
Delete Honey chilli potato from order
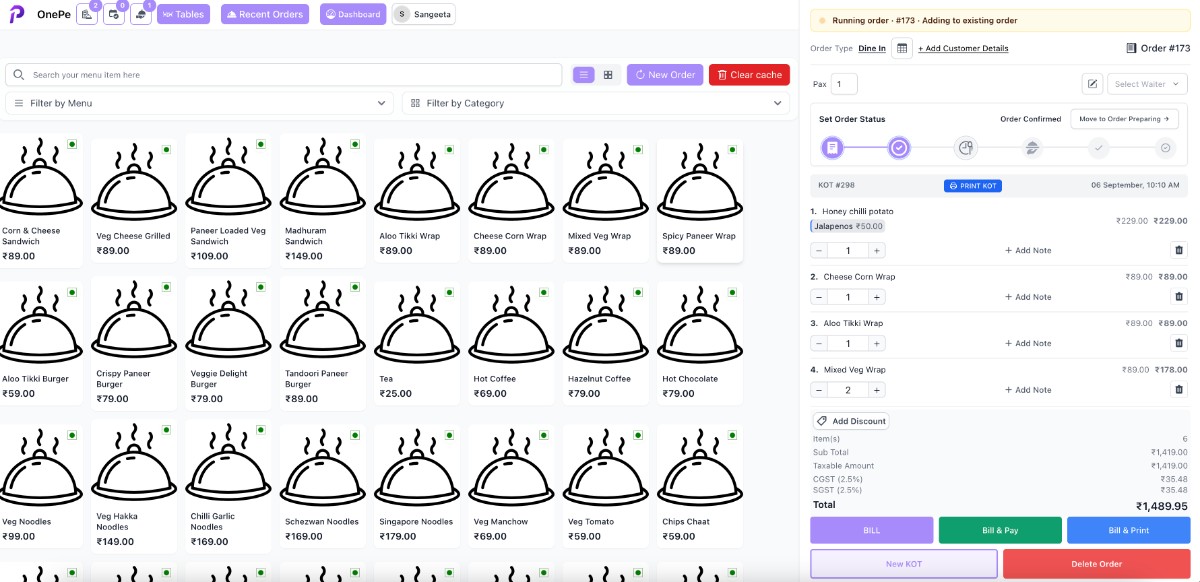point(1178,250)
